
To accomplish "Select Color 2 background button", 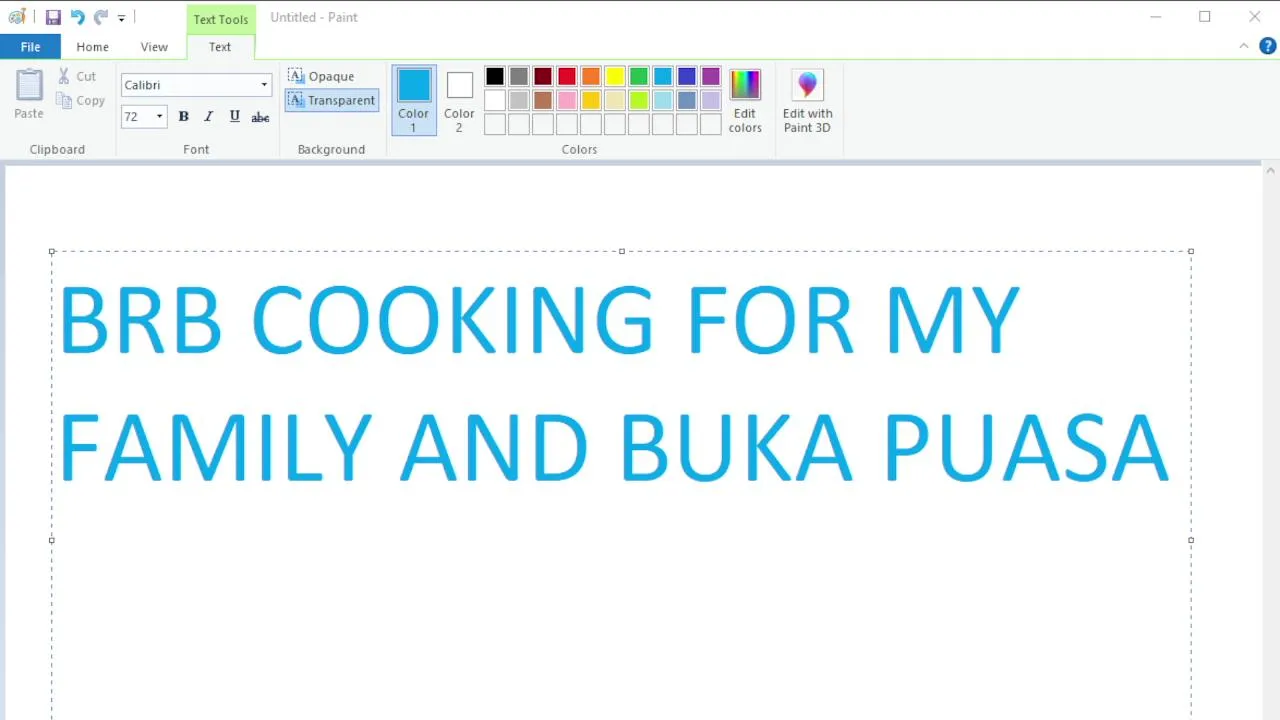I will (x=459, y=100).
